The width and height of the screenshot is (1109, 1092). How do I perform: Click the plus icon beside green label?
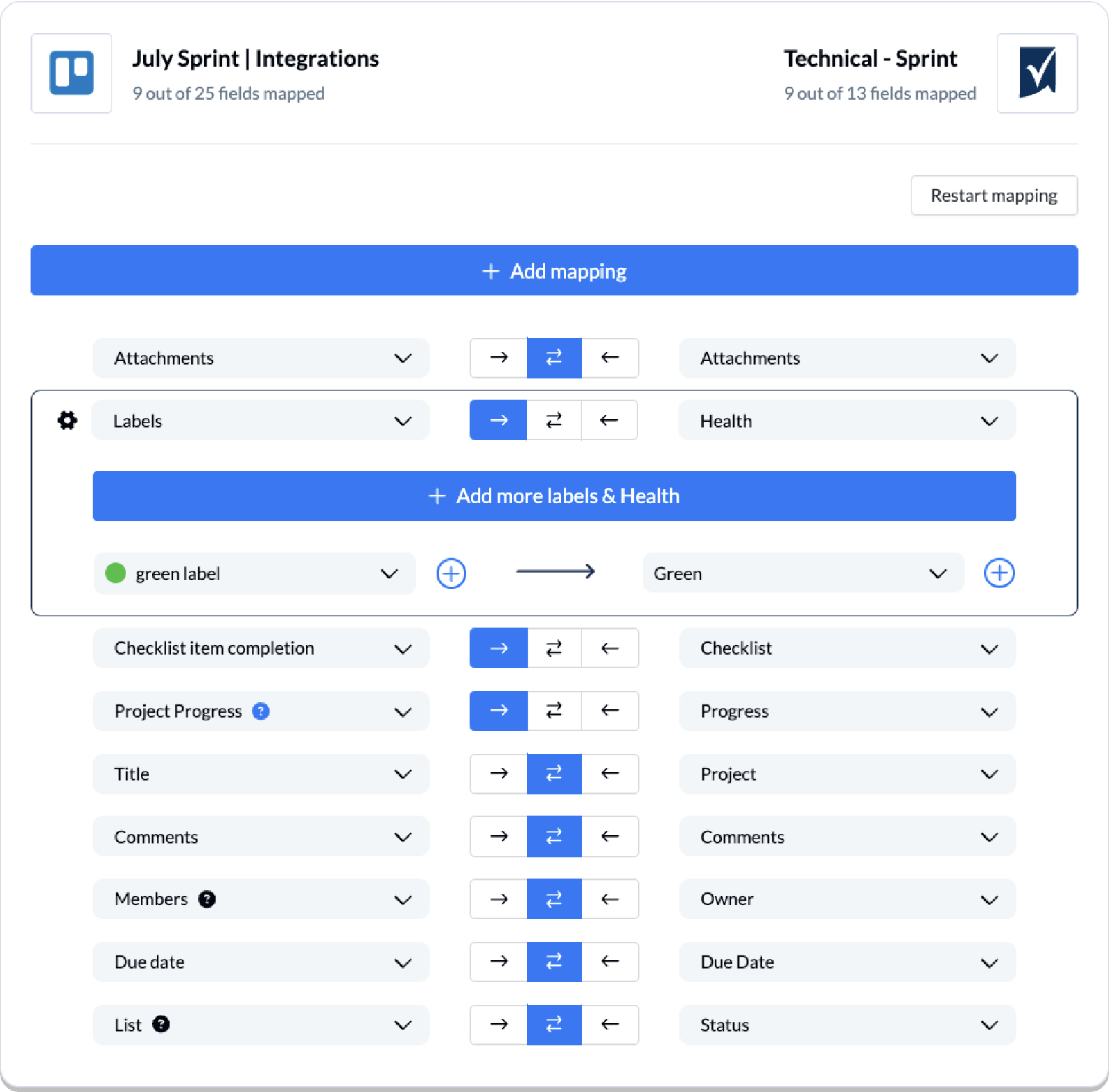(451, 573)
